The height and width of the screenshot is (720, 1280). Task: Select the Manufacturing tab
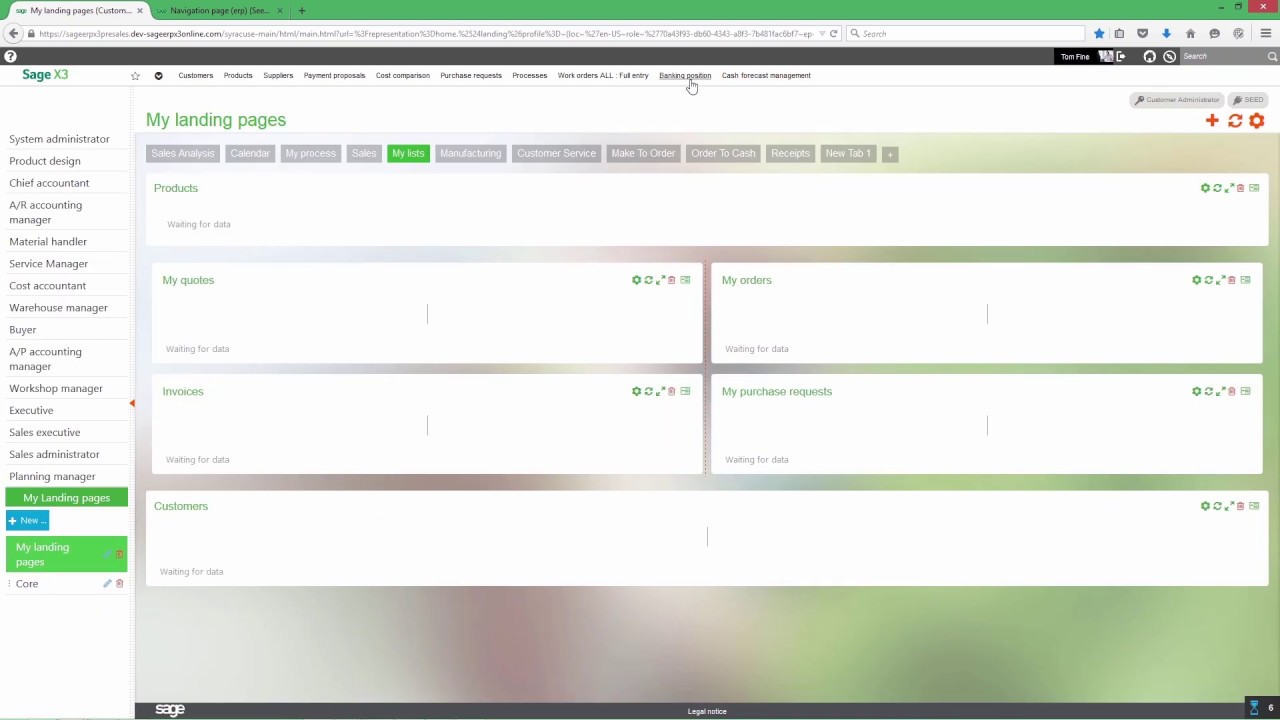coord(470,153)
